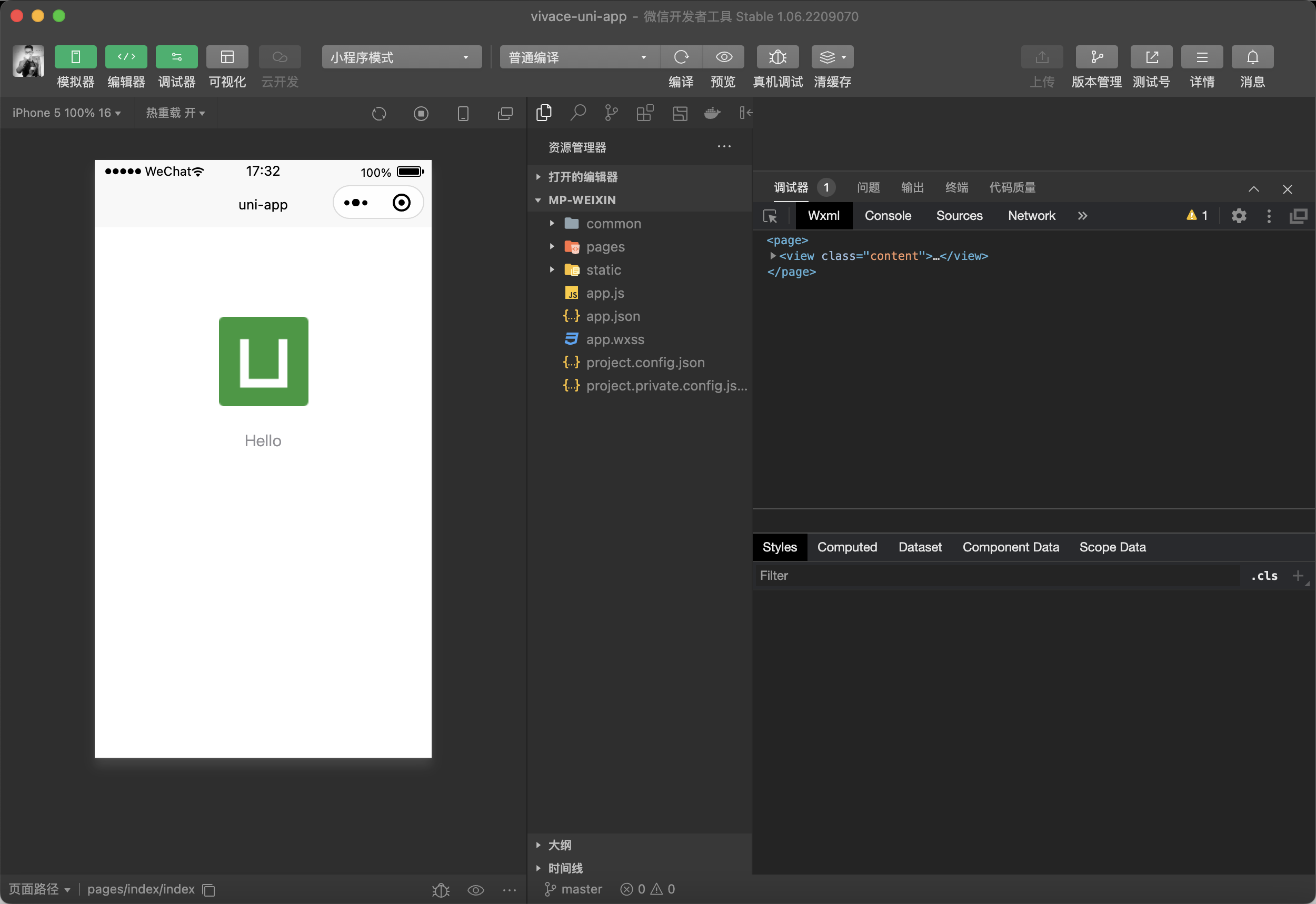Open the iPhone 5 device dropdown
The height and width of the screenshot is (904, 1316).
pos(66,113)
